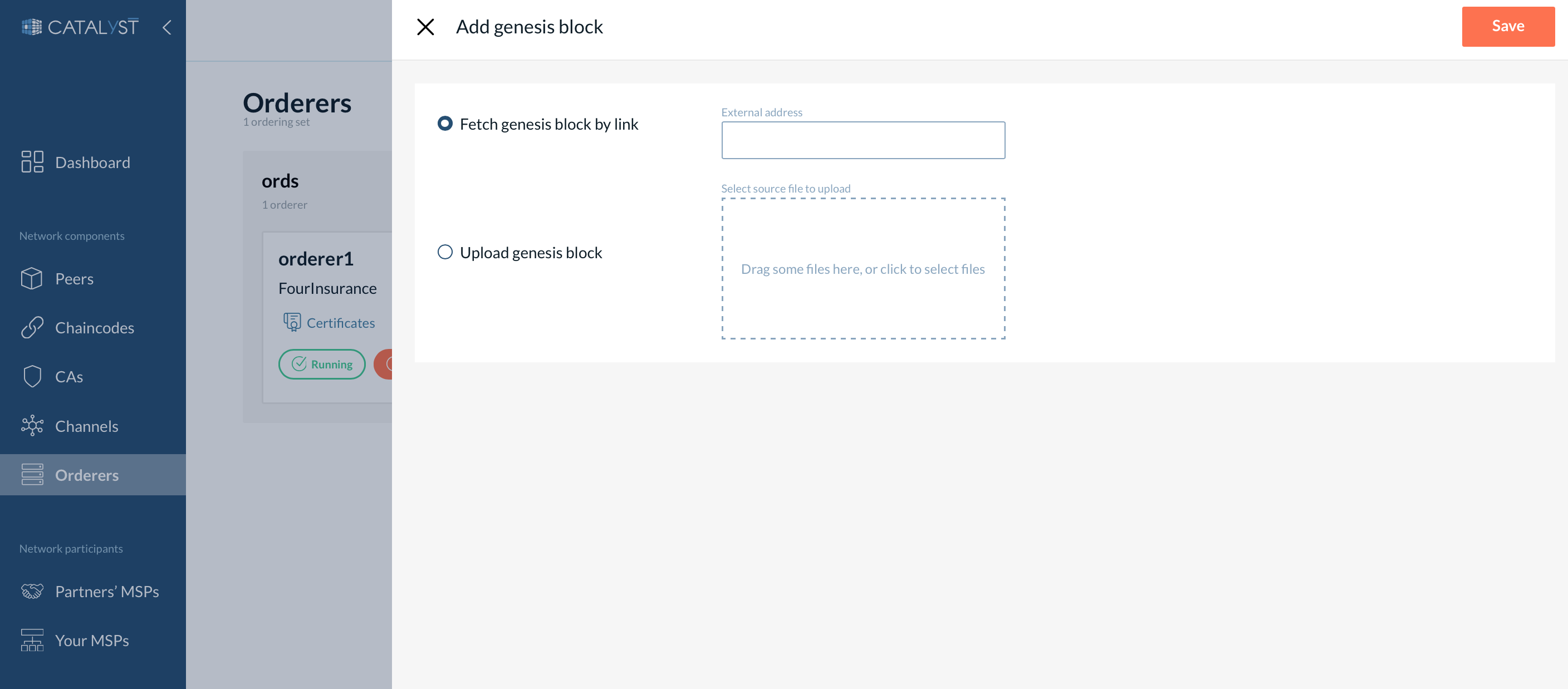Click the External address input field
Viewport: 1568px width, 689px height.
pos(863,140)
